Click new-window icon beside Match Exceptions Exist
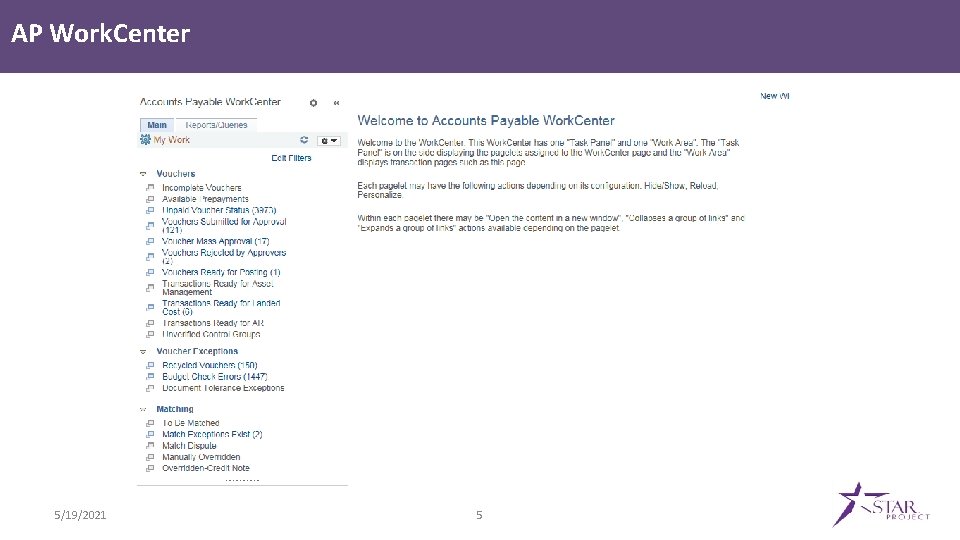The width and height of the screenshot is (960, 540). click(x=150, y=434)
